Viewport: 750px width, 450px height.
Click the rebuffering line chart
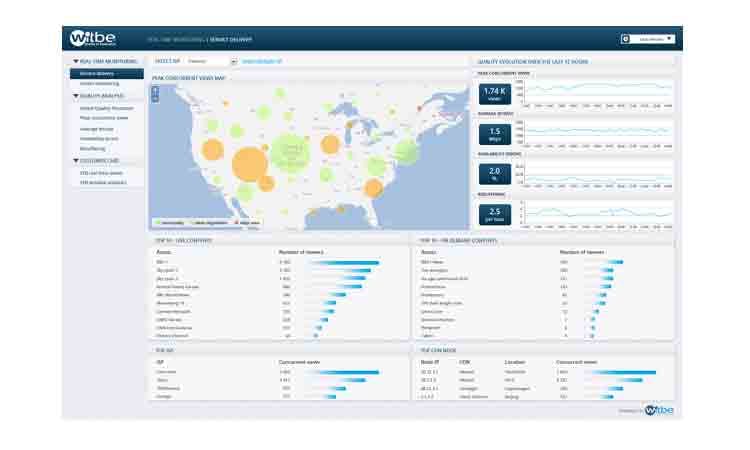[x=598, y=213]
